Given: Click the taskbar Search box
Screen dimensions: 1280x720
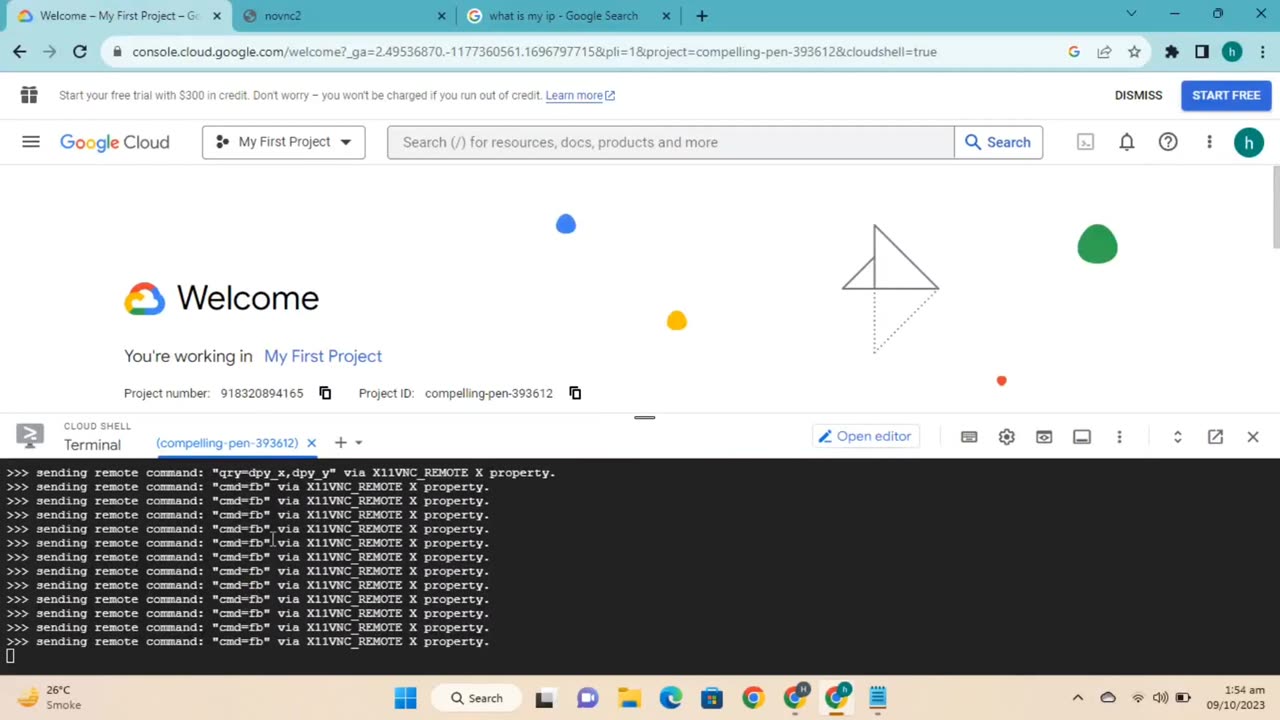Looking at the screenshot, I should 476,698.
